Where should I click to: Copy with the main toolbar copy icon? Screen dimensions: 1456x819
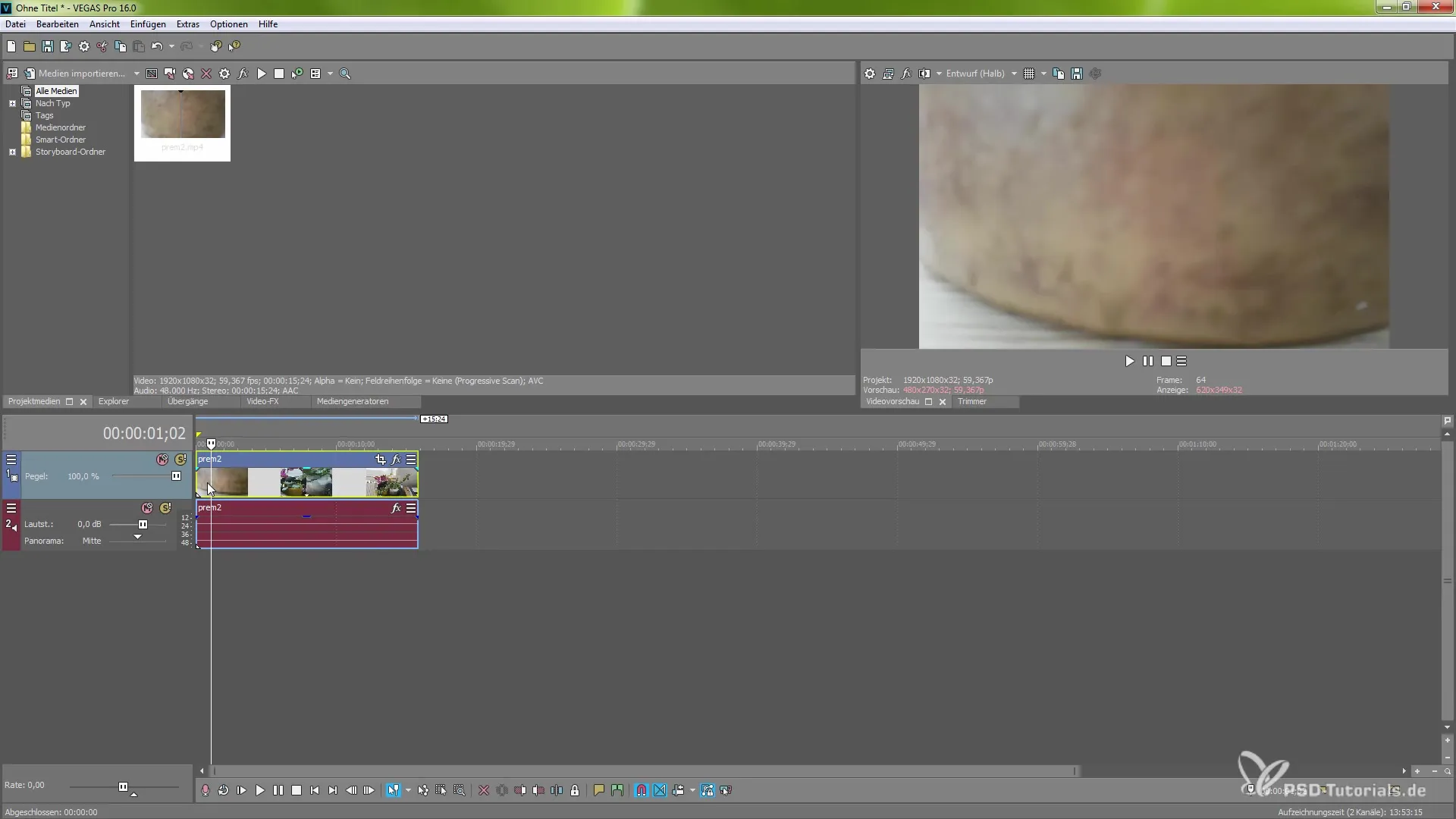121,47
